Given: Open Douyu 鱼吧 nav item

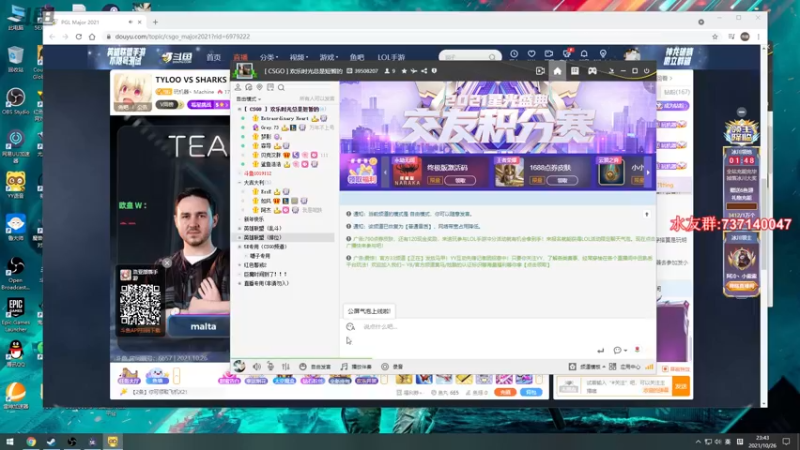Looking at the screenshot, I should click(357, 57).
